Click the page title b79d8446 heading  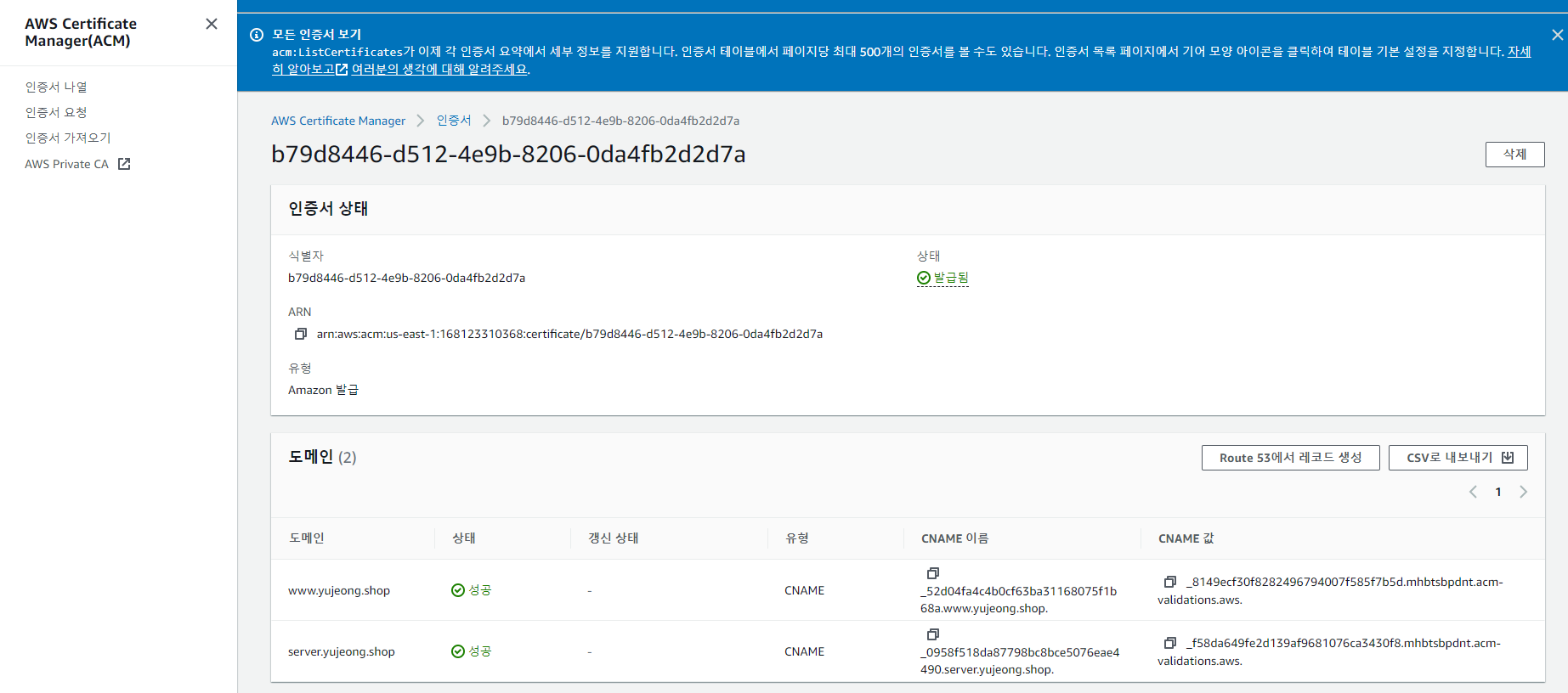pos(508,154)
